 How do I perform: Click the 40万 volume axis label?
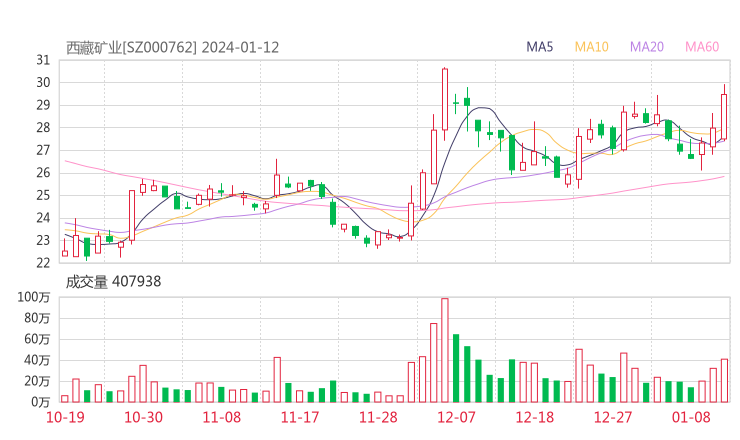pyautogui.click(x=37, y=360)
